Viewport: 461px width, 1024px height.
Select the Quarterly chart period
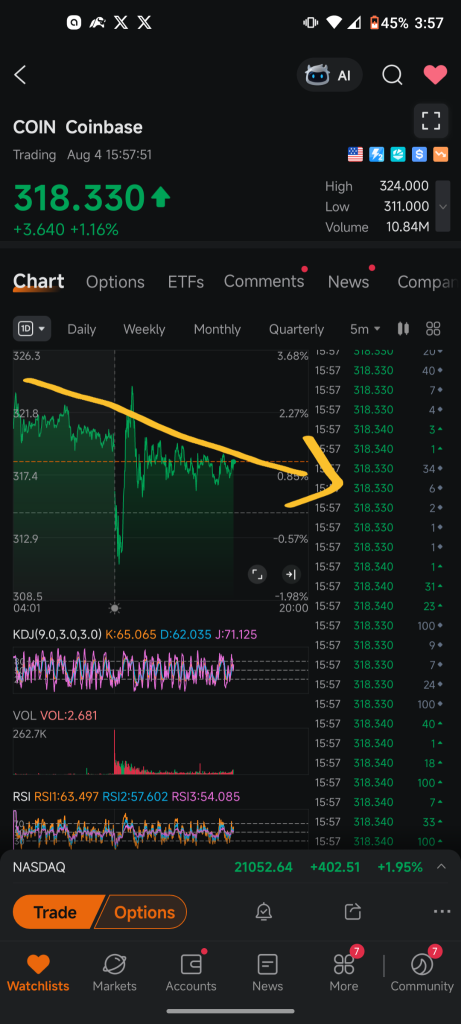(296, 329)
